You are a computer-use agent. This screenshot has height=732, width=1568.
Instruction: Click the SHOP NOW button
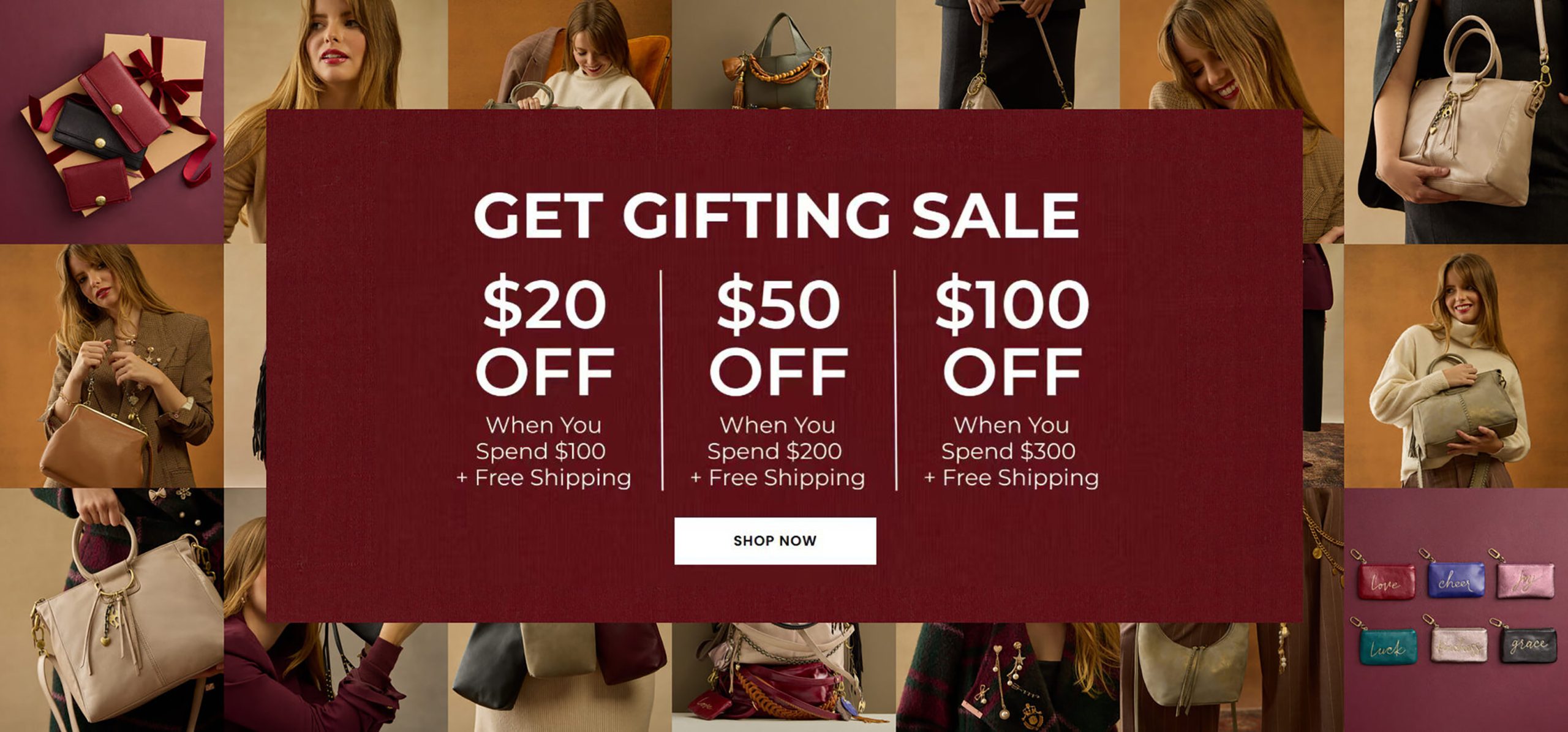click(x=775, y=541)
